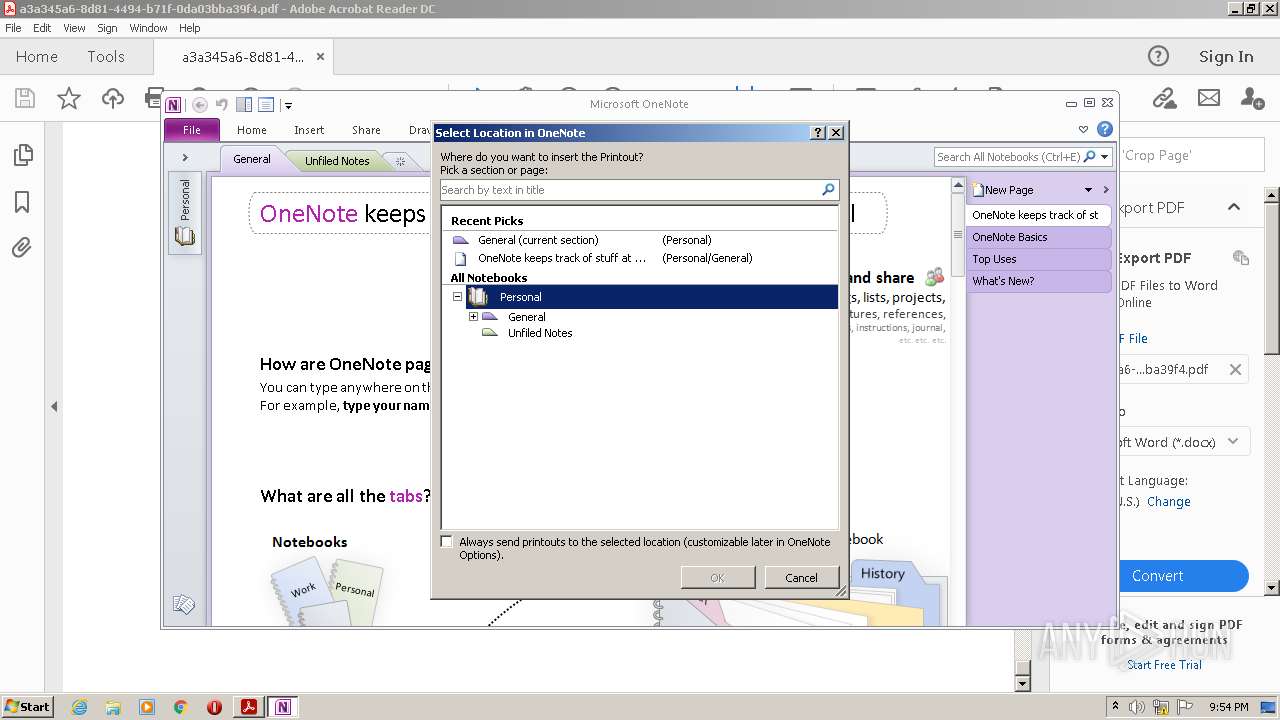Screen dimensions: 1280x720
Task: Click the OneNote taskbar button
Action: [x=283, y=707]
